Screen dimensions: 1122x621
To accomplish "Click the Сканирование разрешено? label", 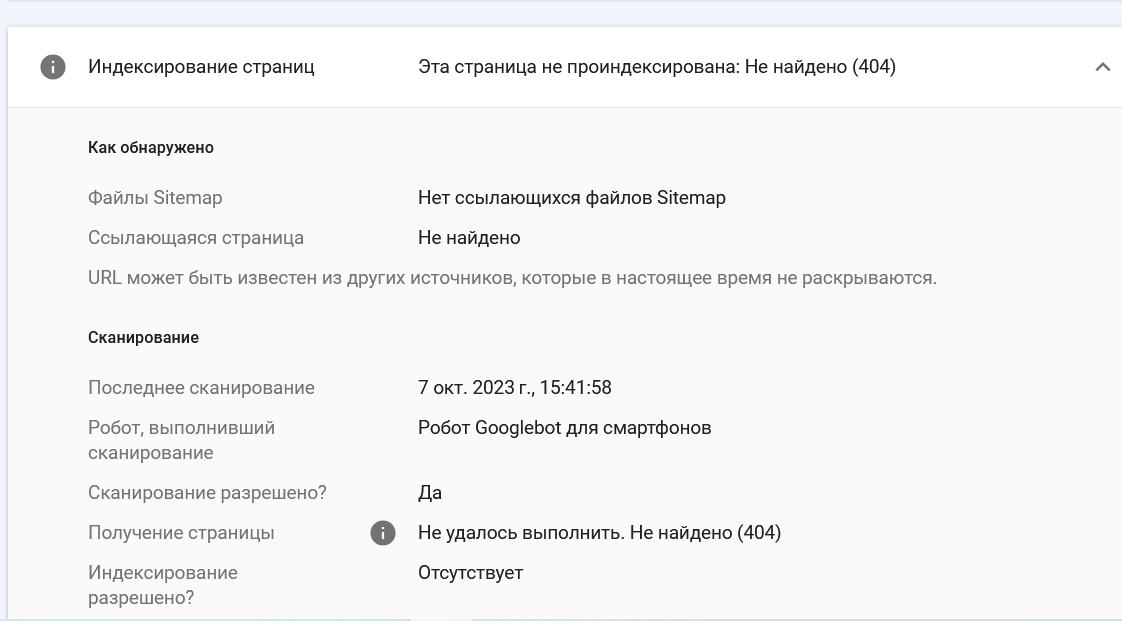I will click(x=207, y=493).
